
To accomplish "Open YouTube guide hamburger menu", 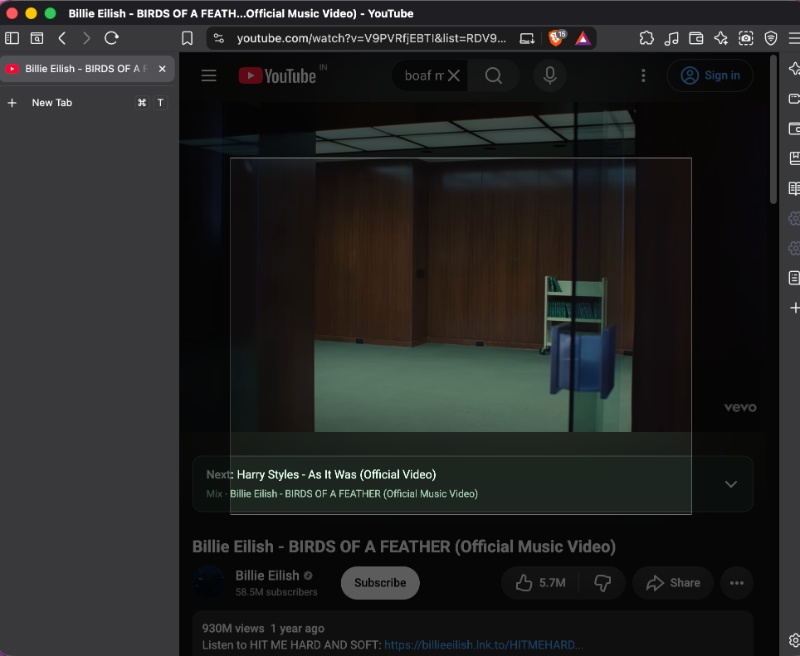I will [209, 76].
